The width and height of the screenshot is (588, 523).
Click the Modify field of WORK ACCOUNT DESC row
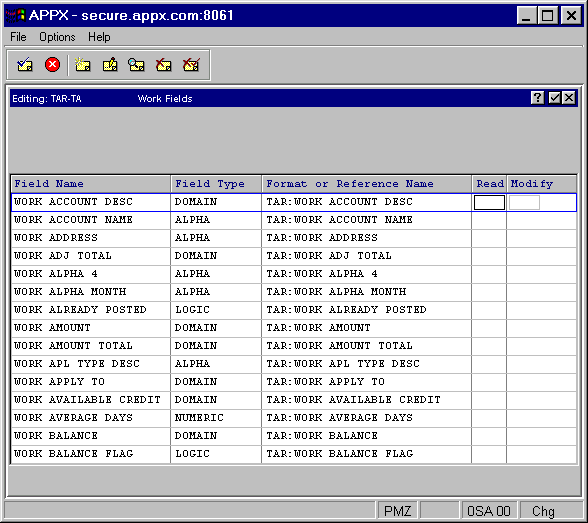pyautogui.click(x=524, y=202)
